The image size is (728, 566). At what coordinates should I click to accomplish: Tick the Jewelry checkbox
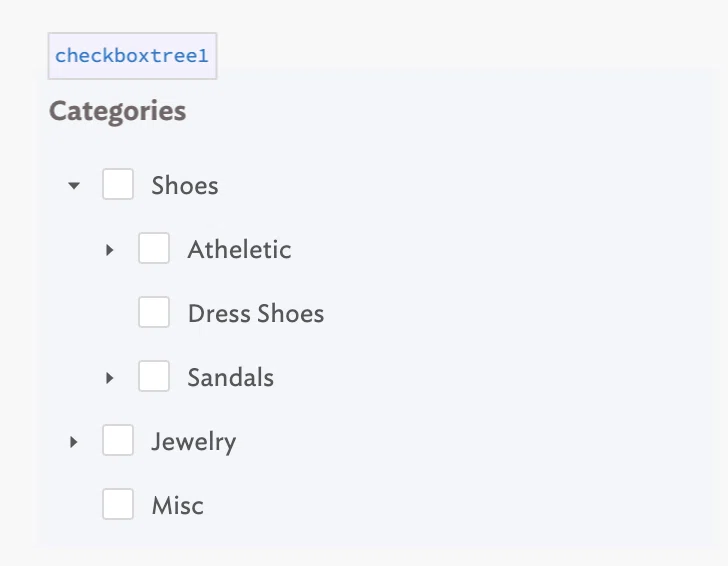tap(118, 440)
